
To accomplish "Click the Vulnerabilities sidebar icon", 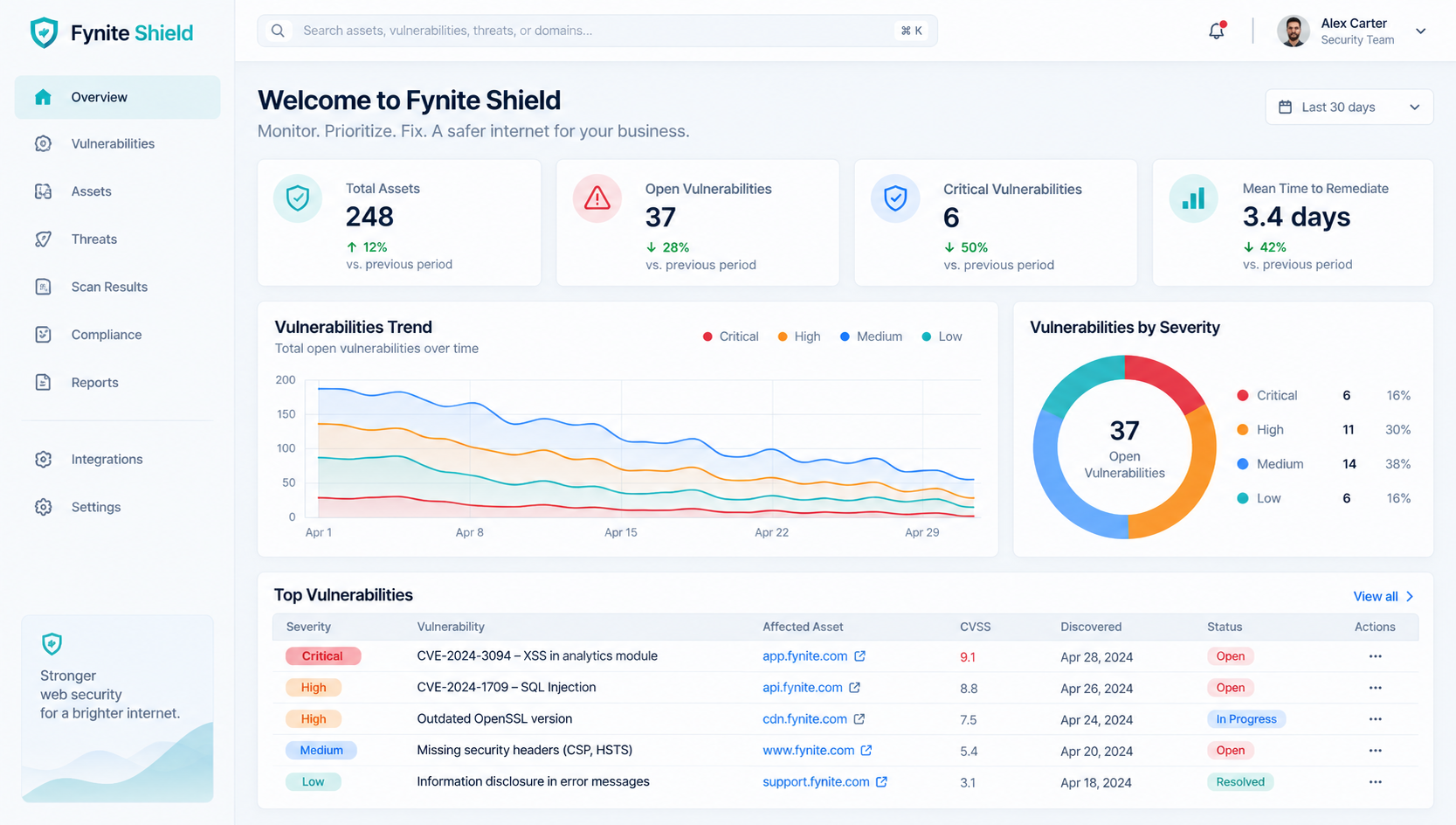I will tap(43, 143).
